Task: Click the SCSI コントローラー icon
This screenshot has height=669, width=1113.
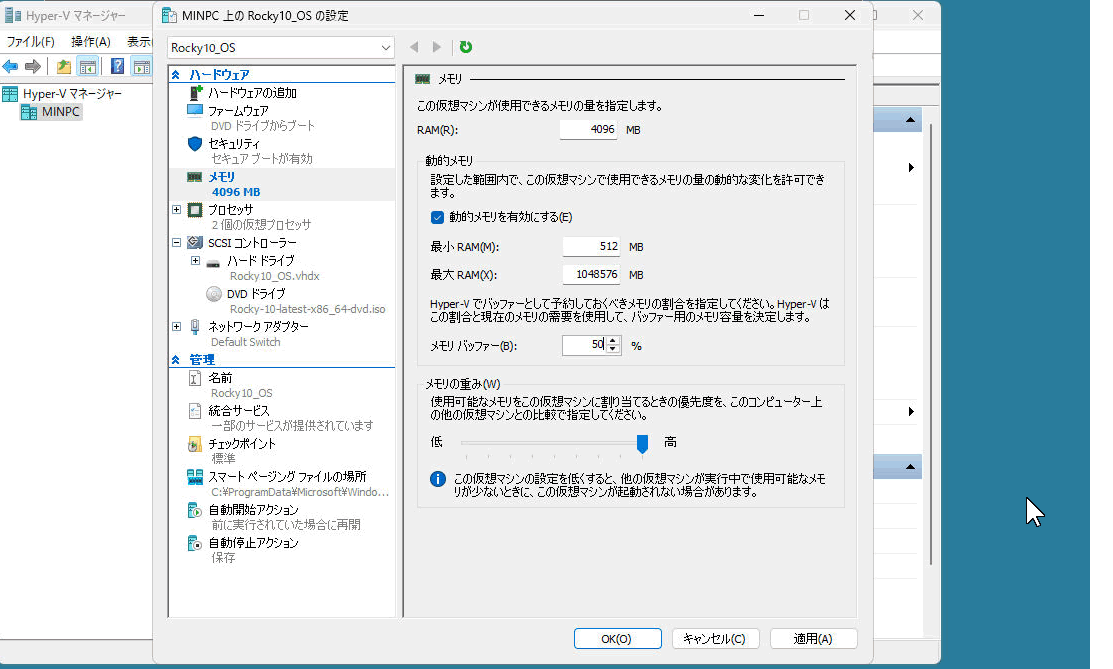Action: tap(195, 242)
